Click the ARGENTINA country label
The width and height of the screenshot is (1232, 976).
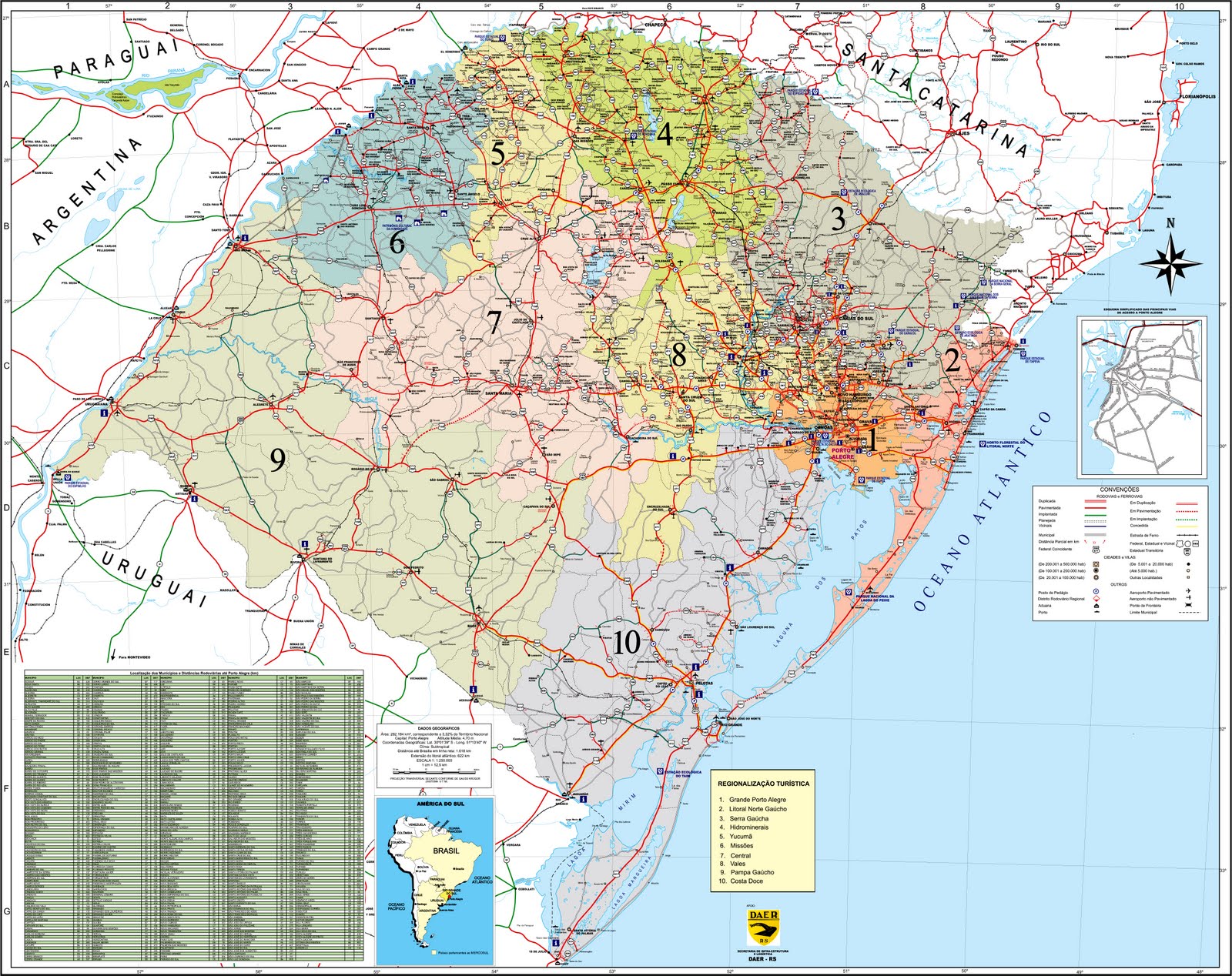[x=86, y=192]
